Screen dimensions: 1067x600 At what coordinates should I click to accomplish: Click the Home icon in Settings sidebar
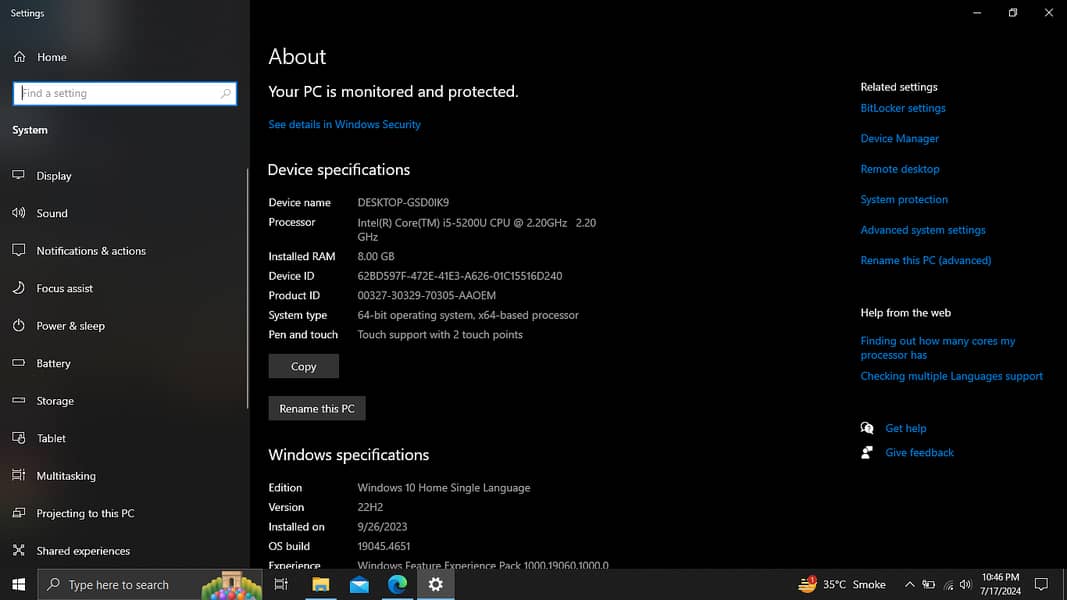[19, 57]
